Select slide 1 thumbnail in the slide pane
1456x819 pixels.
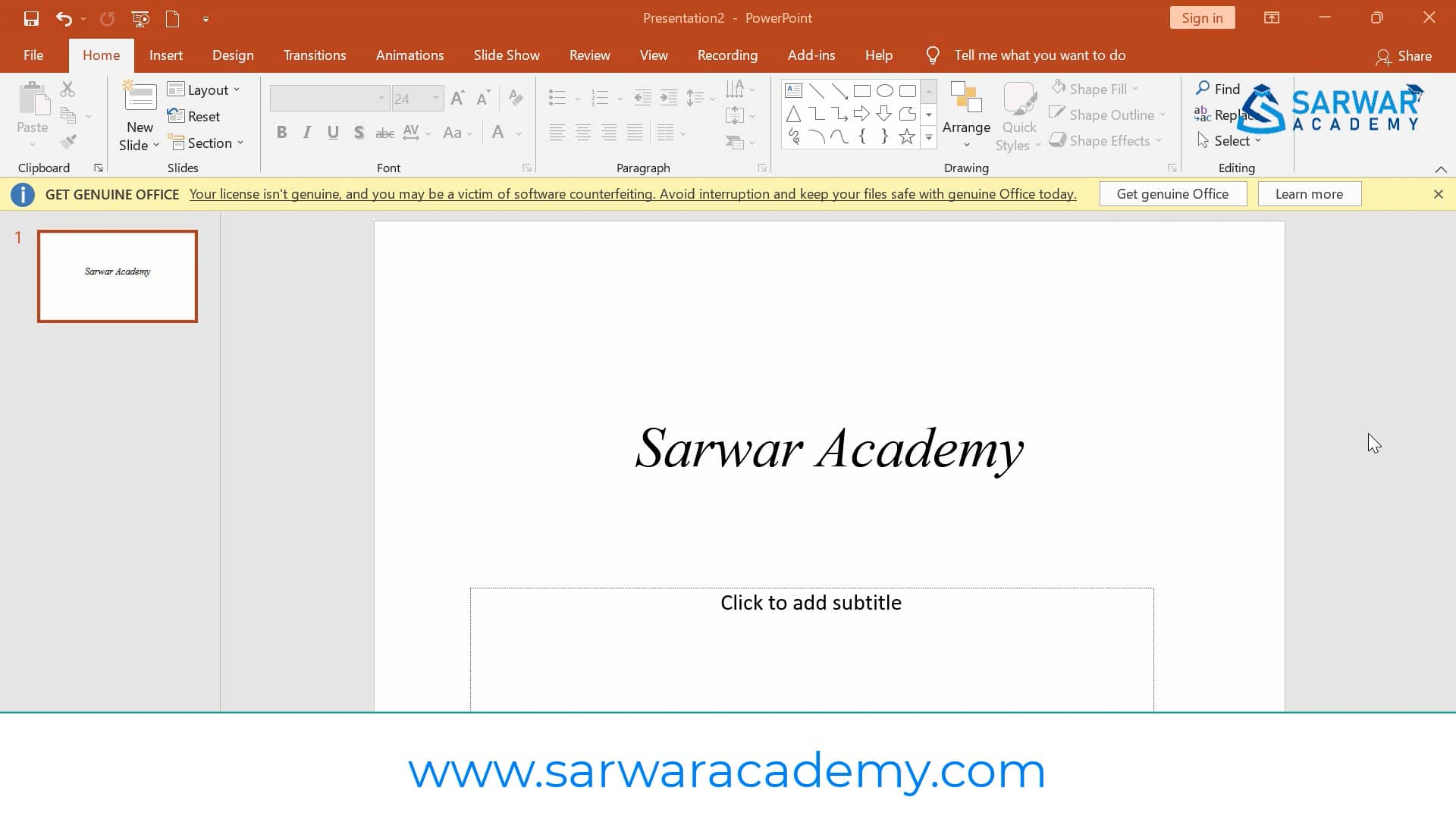tap(118, 276)
